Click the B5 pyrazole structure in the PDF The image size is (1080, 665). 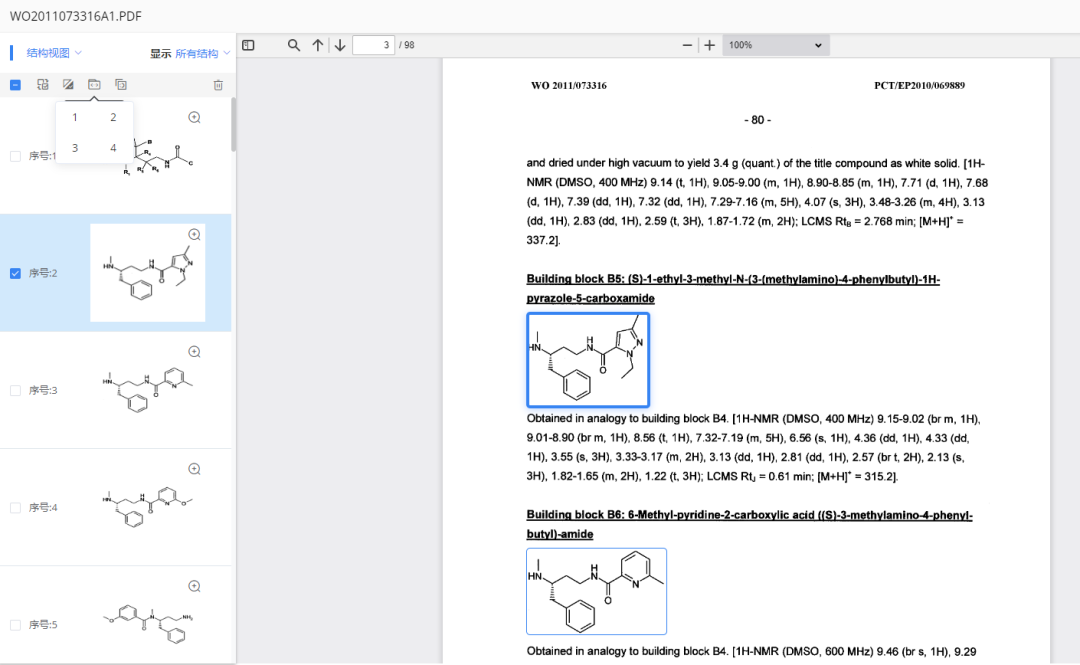coord(588,360)
